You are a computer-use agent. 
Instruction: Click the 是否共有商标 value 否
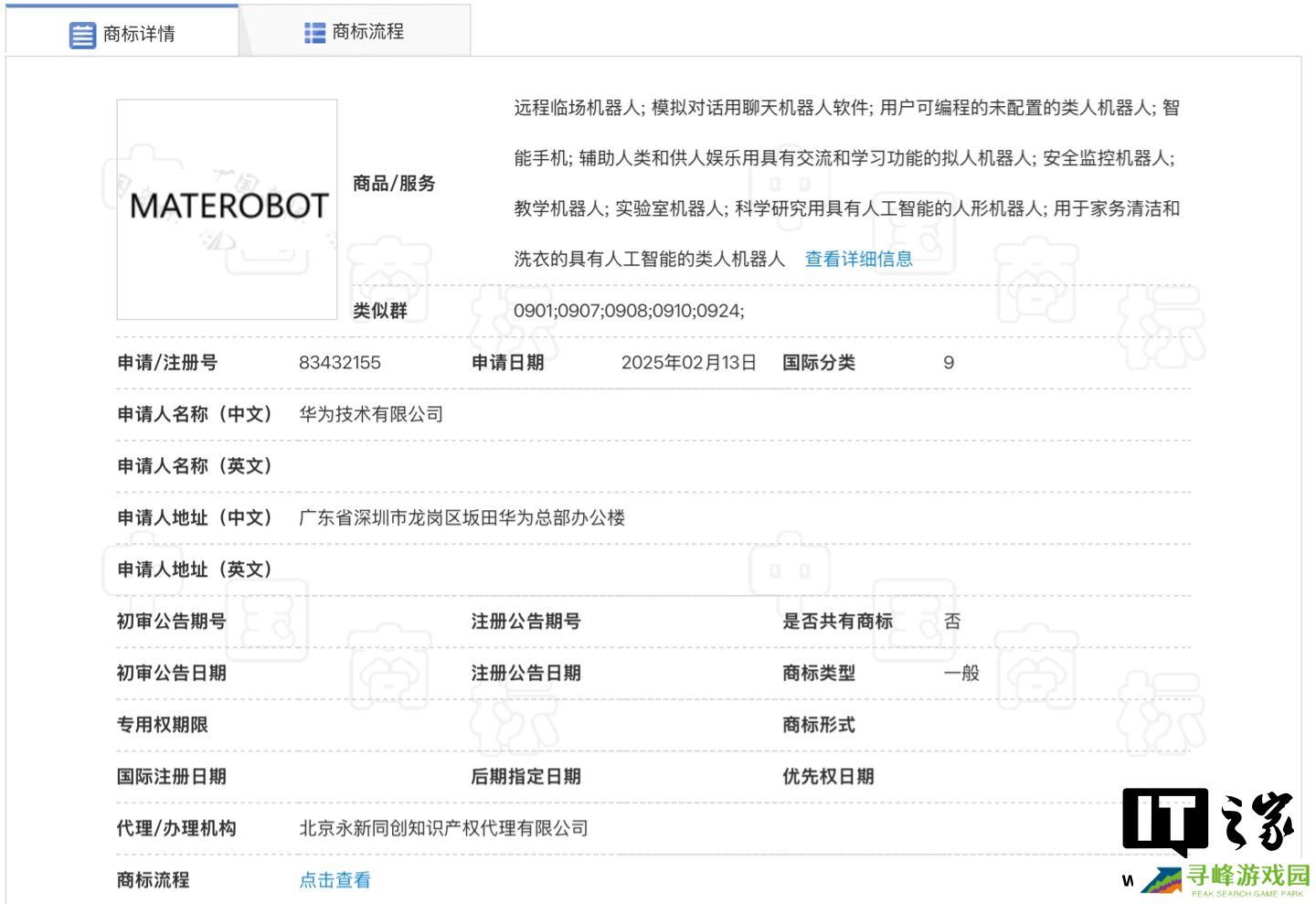click(x=952, y=622)
